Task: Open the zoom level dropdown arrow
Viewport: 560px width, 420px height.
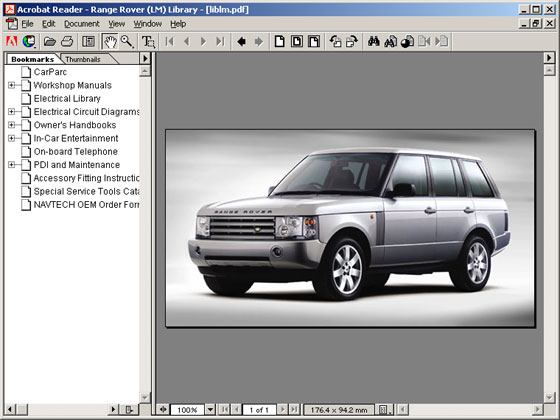Action: pos(210,409)
